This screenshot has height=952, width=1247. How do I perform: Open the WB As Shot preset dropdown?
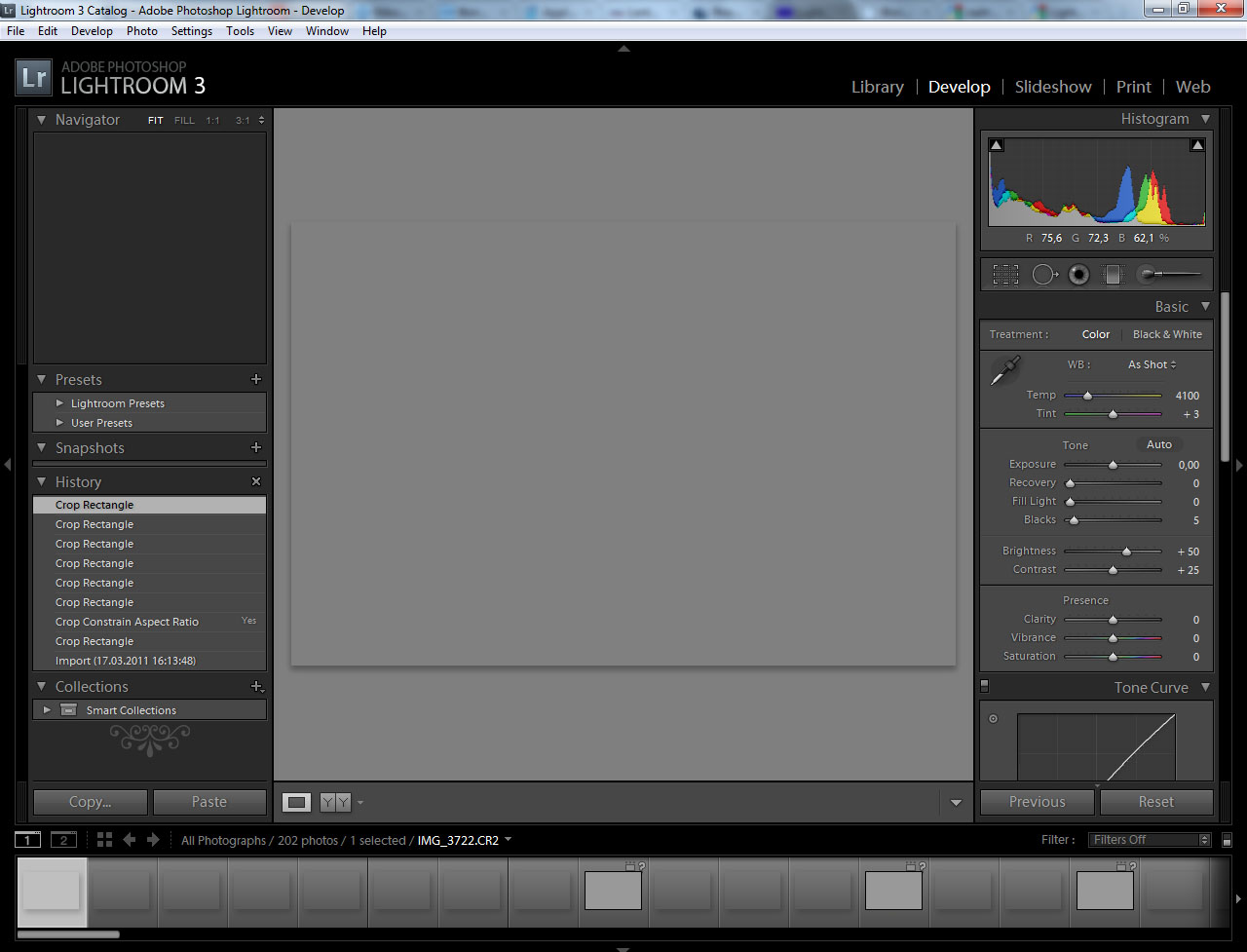click(1152, 364)
